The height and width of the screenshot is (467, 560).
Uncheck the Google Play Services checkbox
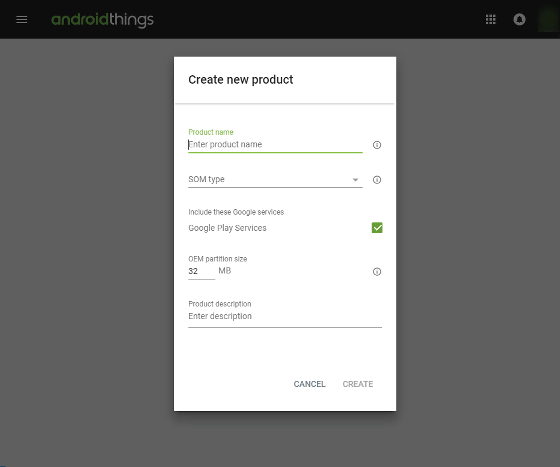click(377, 227)
